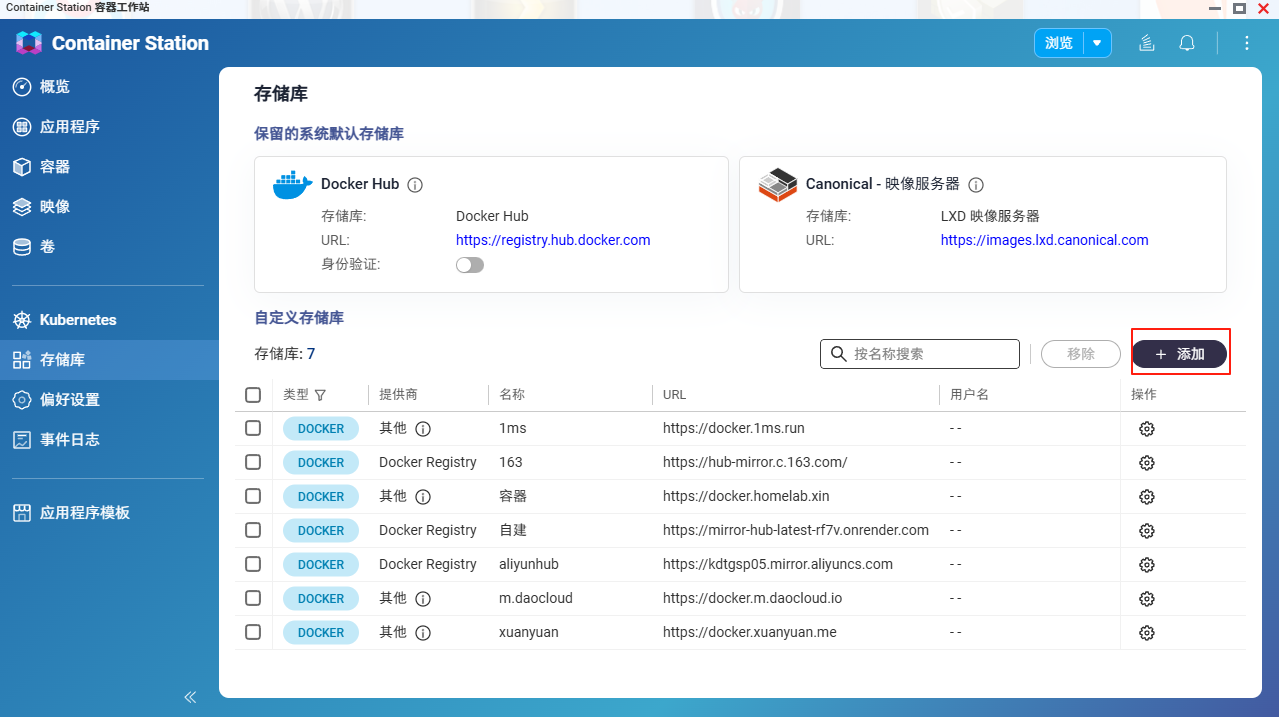
Task: Go to 卷 in sidebar
Action: click(109, 247)
